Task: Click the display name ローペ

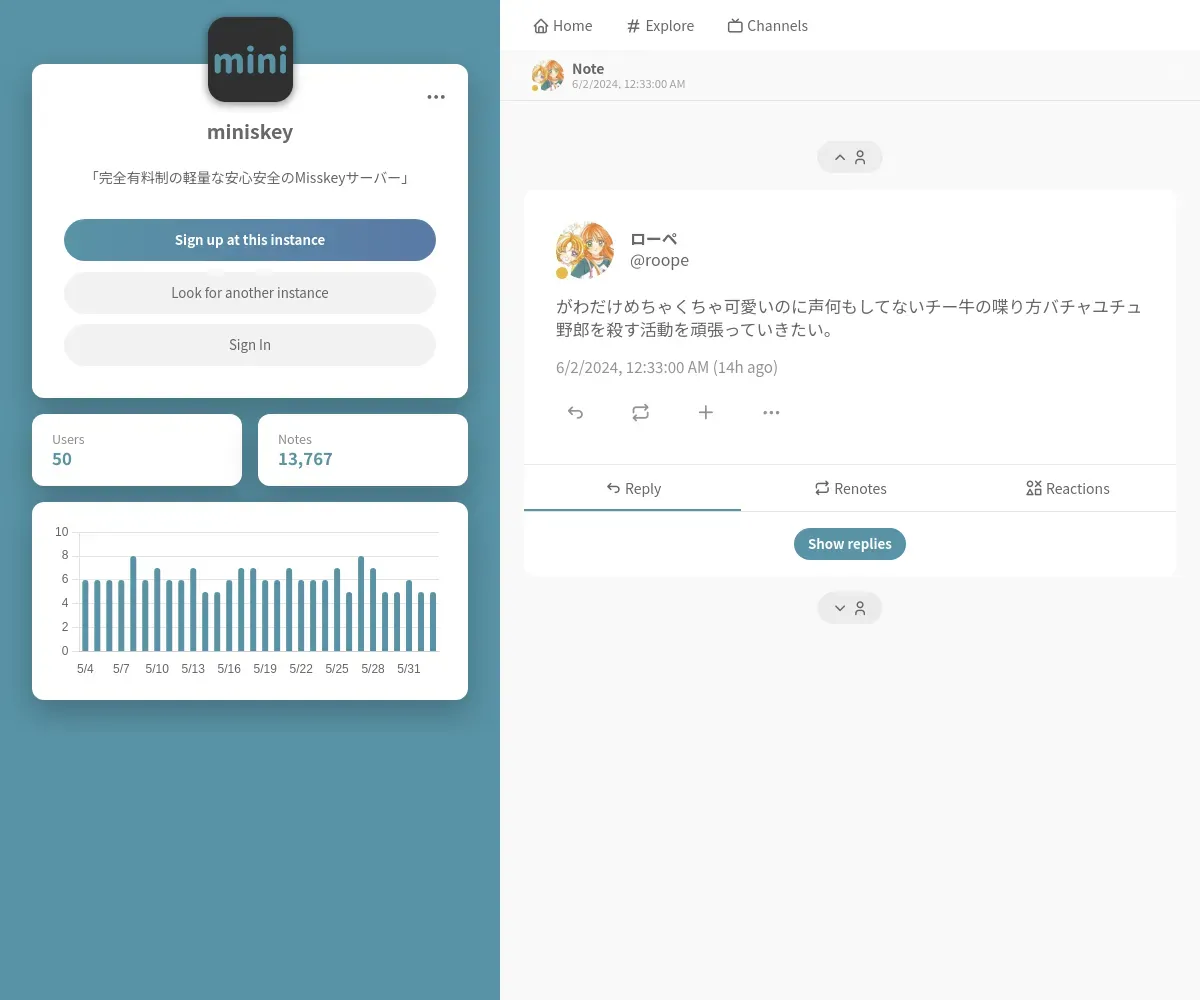Action: point(654,239)
